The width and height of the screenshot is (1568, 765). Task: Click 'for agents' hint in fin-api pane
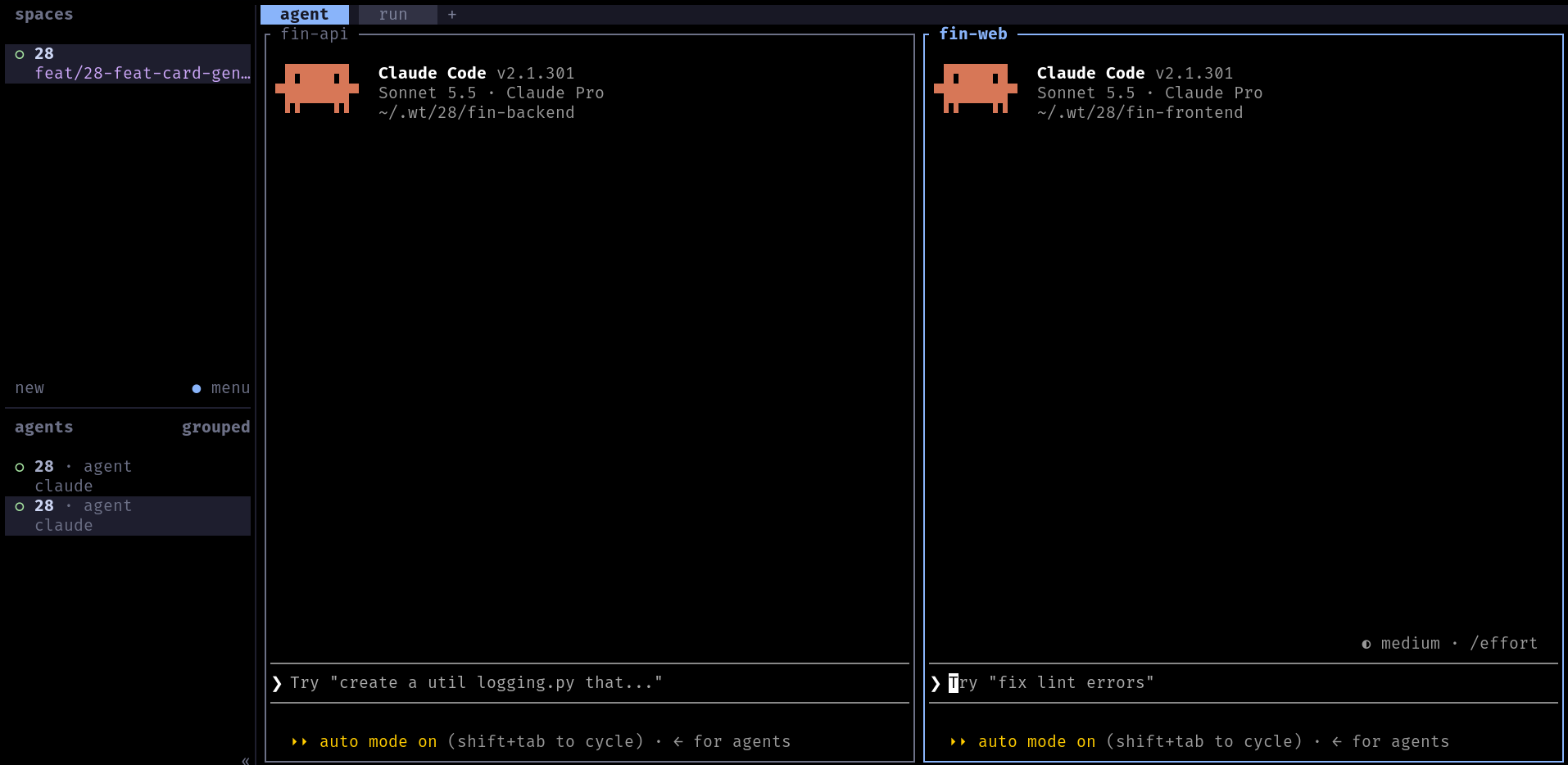pyautogui.click(x=742, y=741)
